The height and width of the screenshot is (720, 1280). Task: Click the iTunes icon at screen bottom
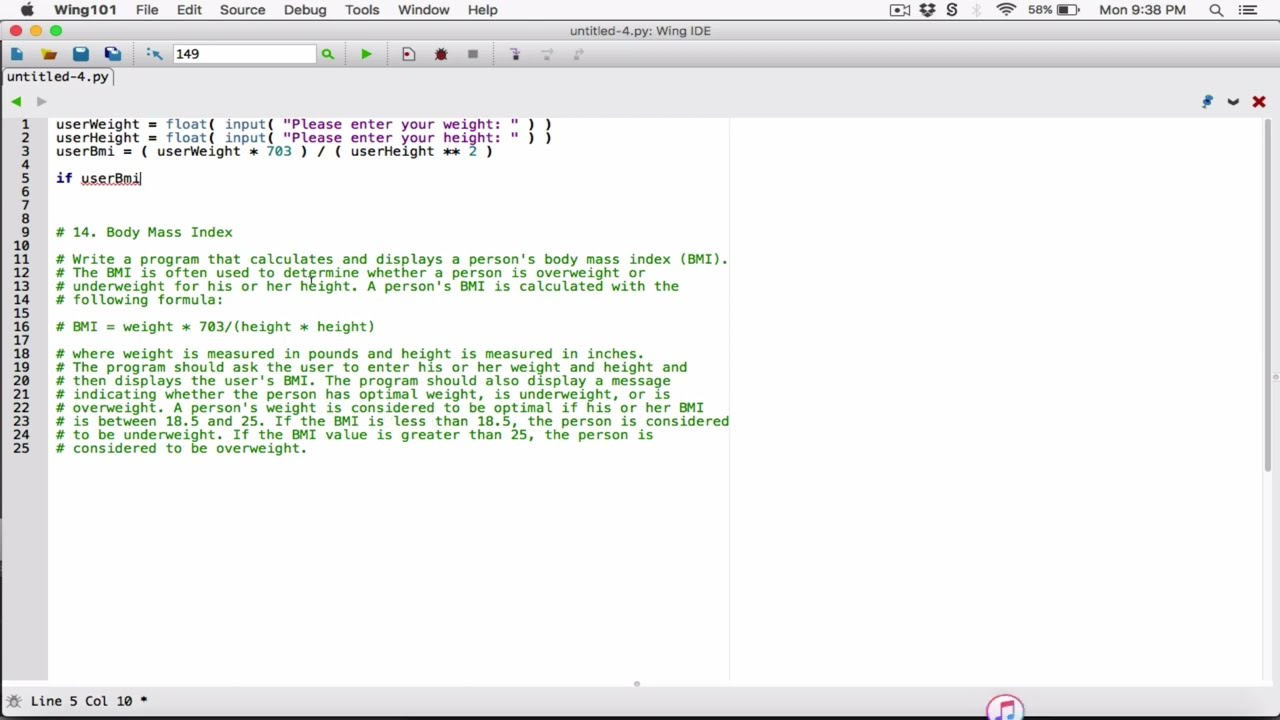tap(1005, 708)
